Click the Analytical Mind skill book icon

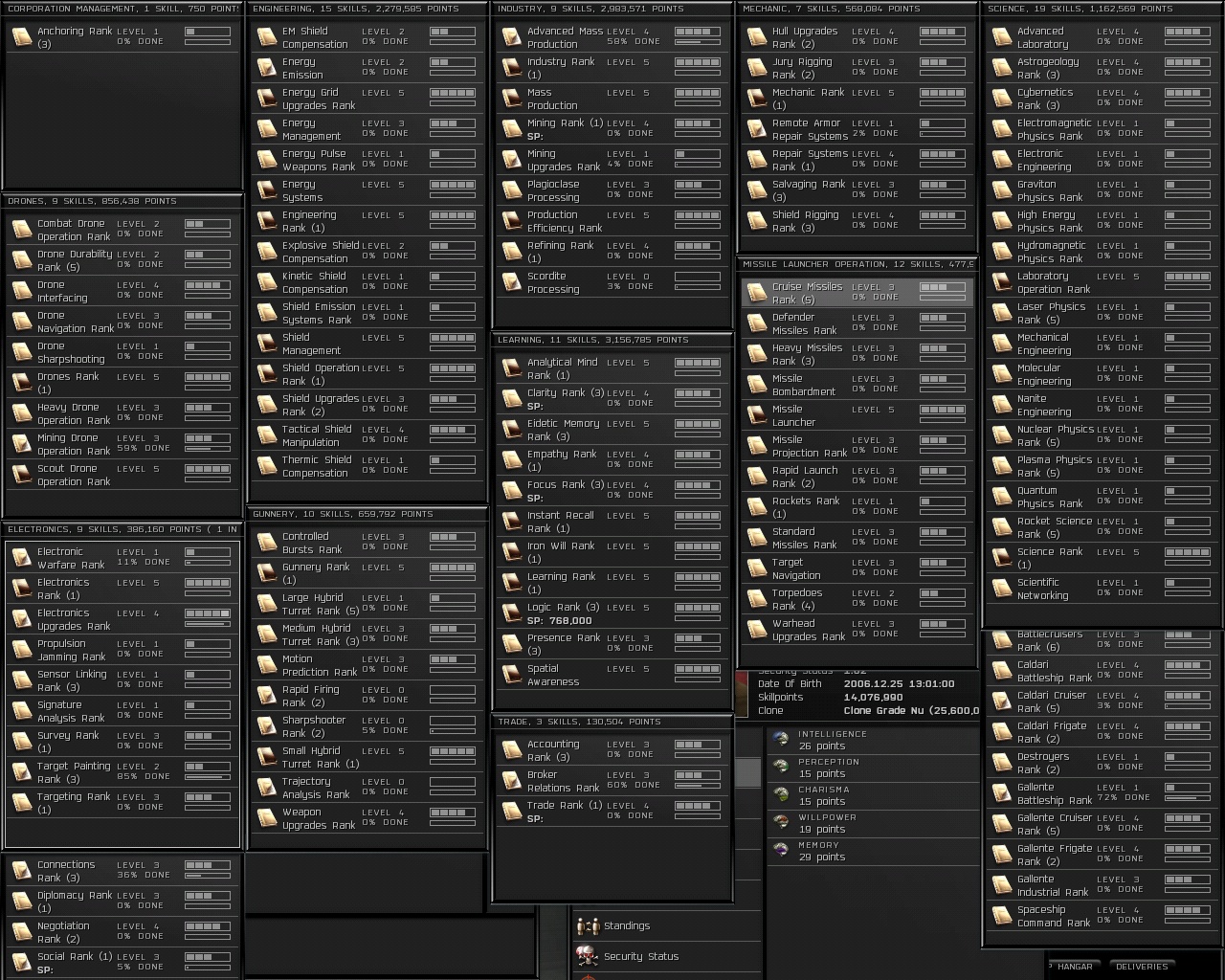coord(511,368)
